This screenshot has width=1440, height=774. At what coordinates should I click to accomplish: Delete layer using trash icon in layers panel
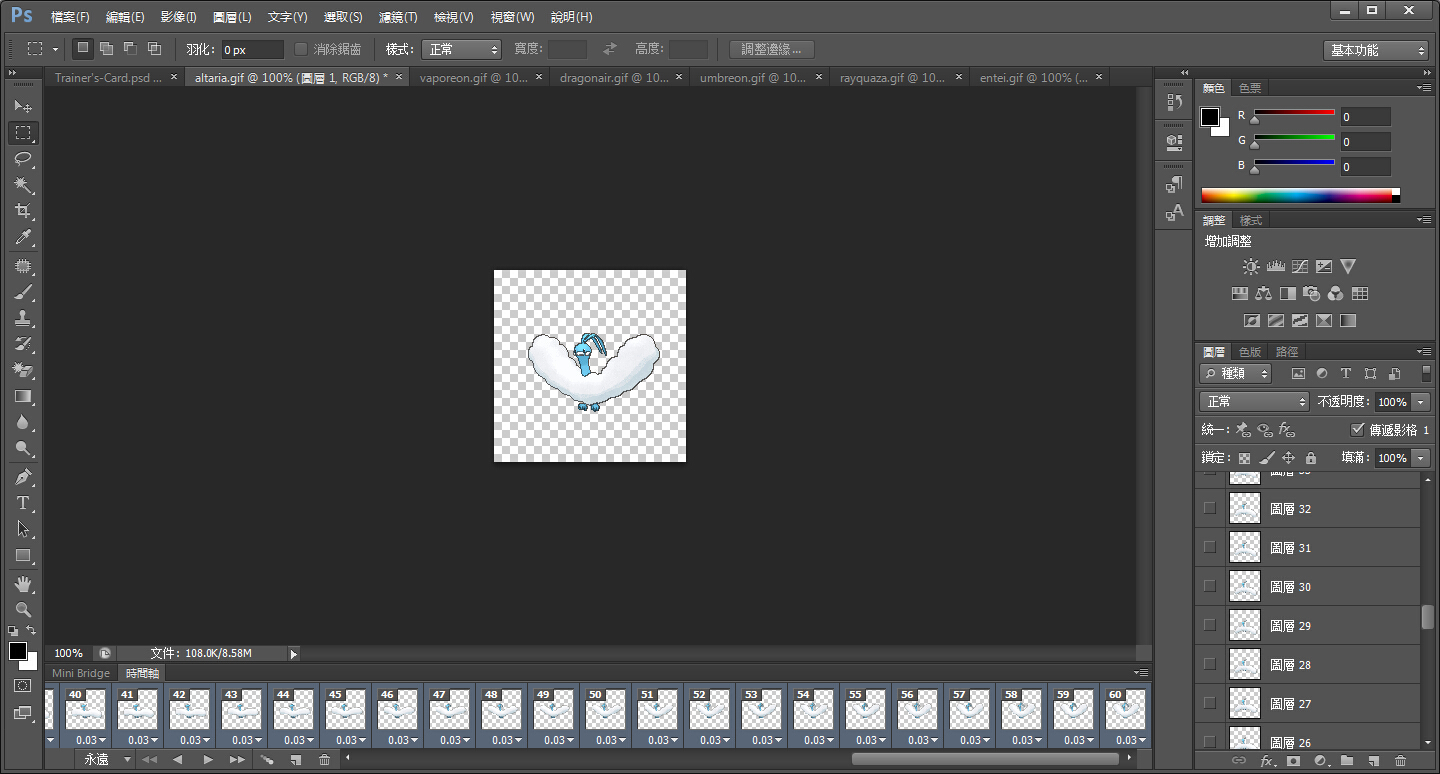click(1400, 761)
